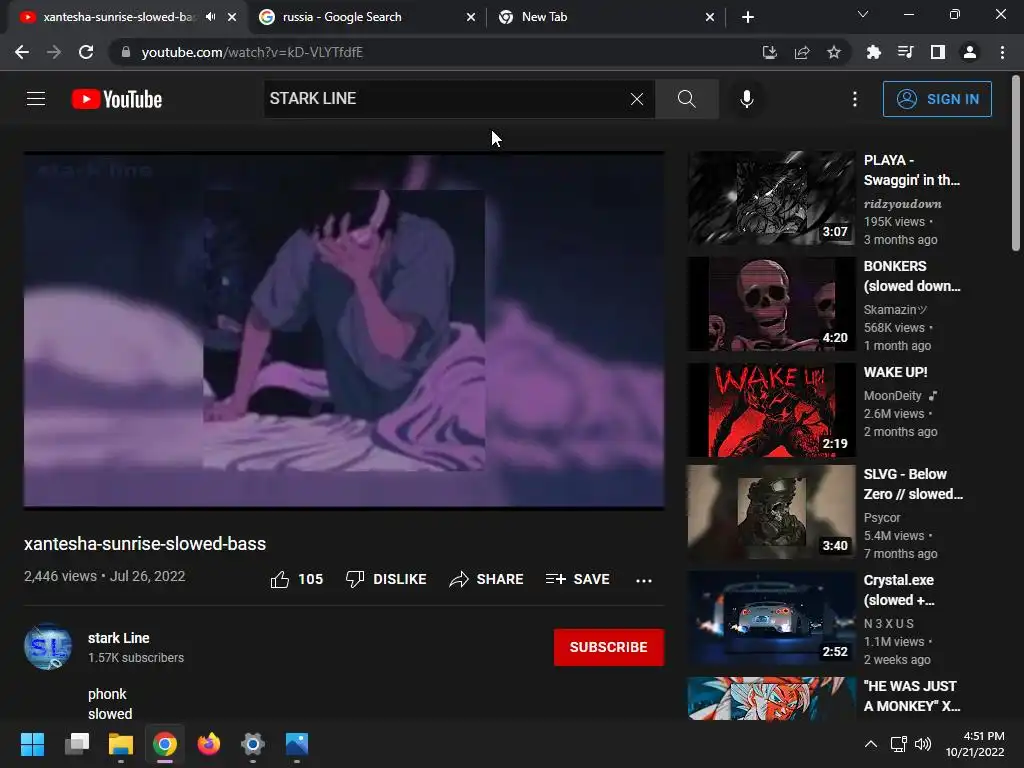The height and width of the screenshot is (768, 1024).
Task: Like the video with thumbs up
Action: tap(296, 579)
